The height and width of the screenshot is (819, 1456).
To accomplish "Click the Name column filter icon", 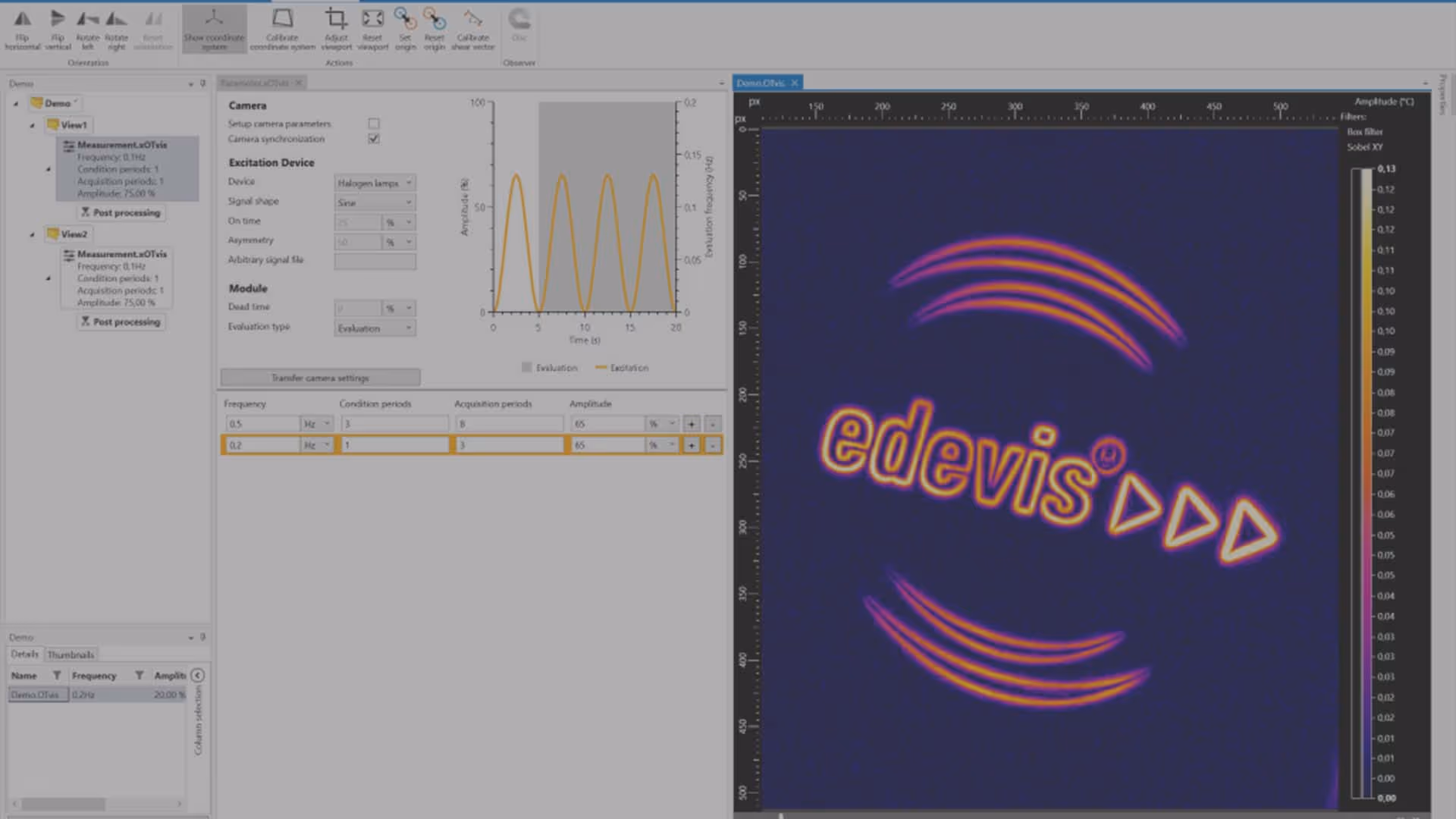I will point(56,675).
